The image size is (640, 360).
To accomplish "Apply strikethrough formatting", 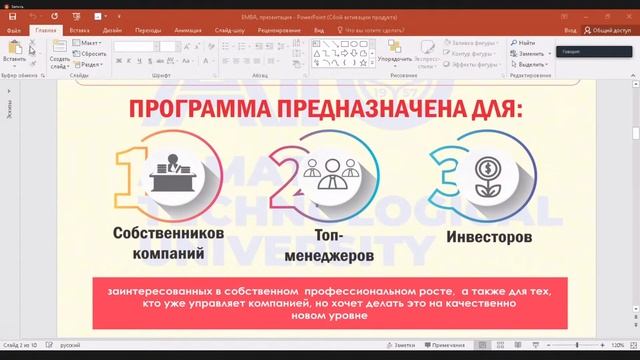I will [160, 61].
